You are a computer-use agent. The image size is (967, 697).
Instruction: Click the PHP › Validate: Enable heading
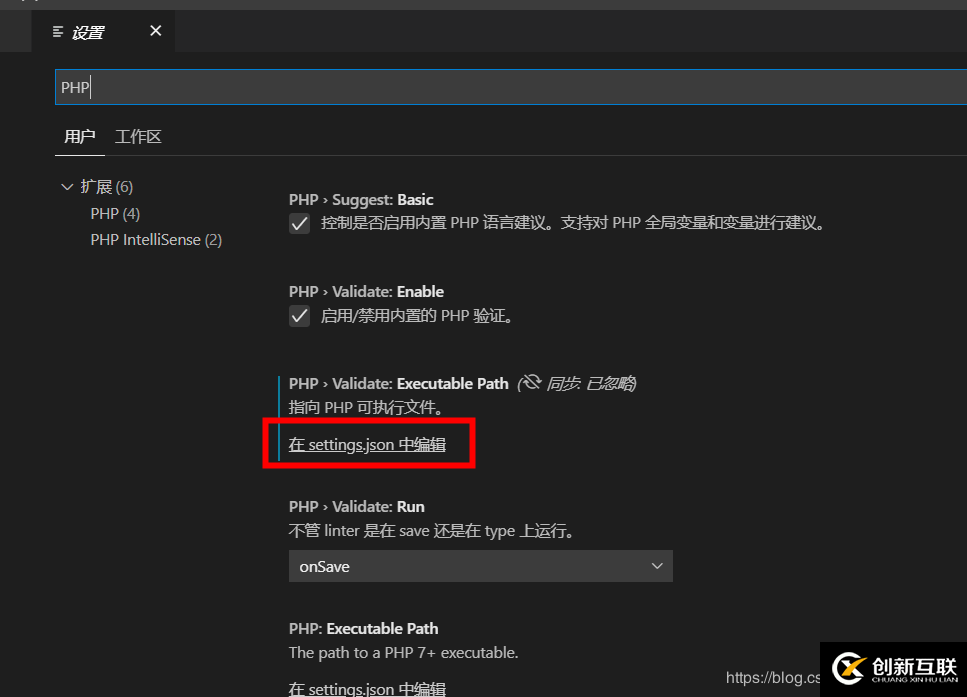click(366, 291)
